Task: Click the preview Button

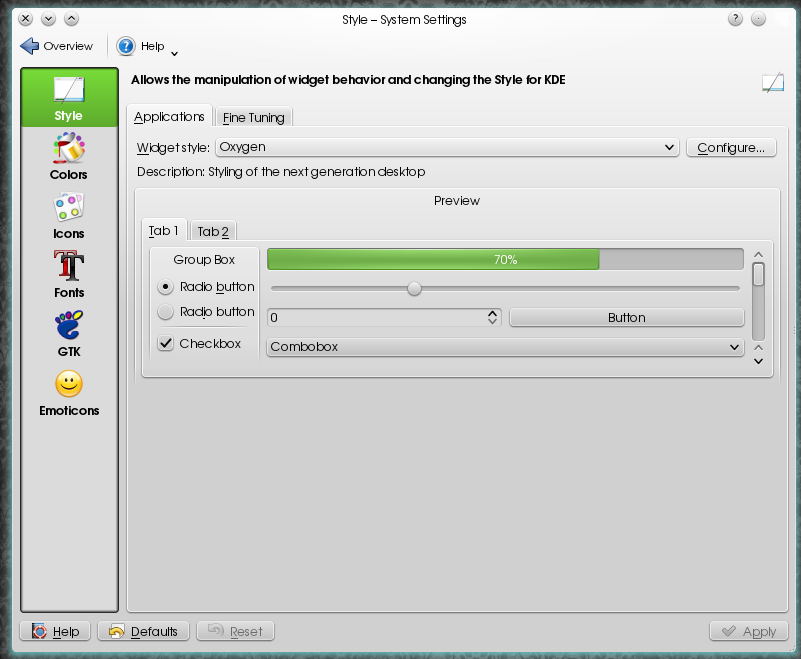Action: coord(627,318)
